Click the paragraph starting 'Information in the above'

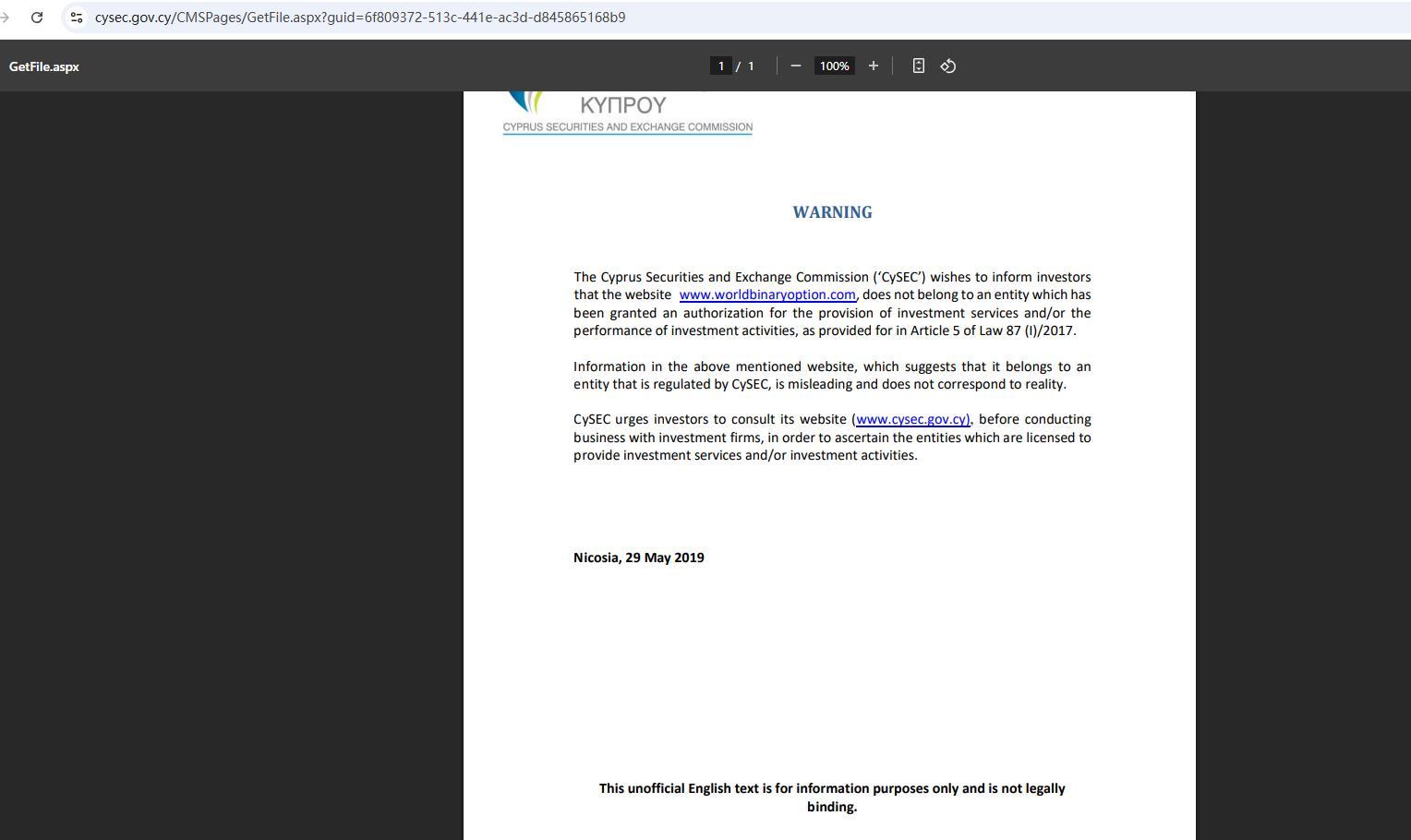(832, 376)
